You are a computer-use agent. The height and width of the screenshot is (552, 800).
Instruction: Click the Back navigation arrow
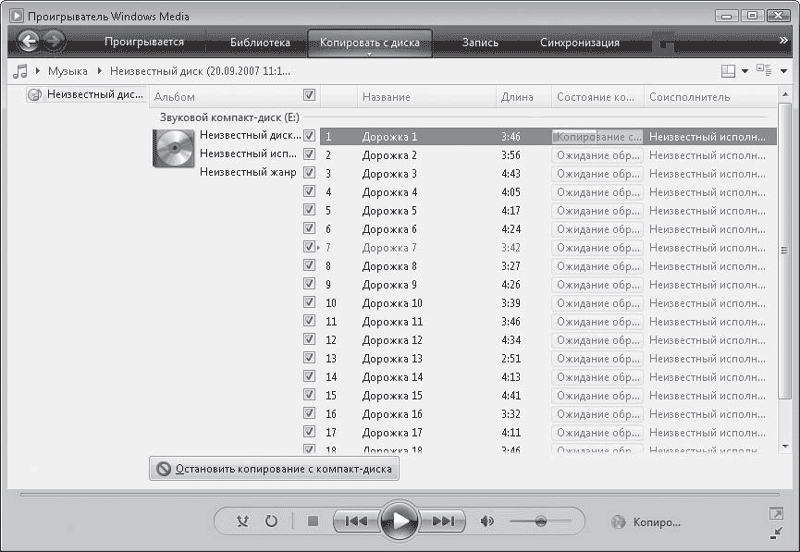tap(29, 42)
